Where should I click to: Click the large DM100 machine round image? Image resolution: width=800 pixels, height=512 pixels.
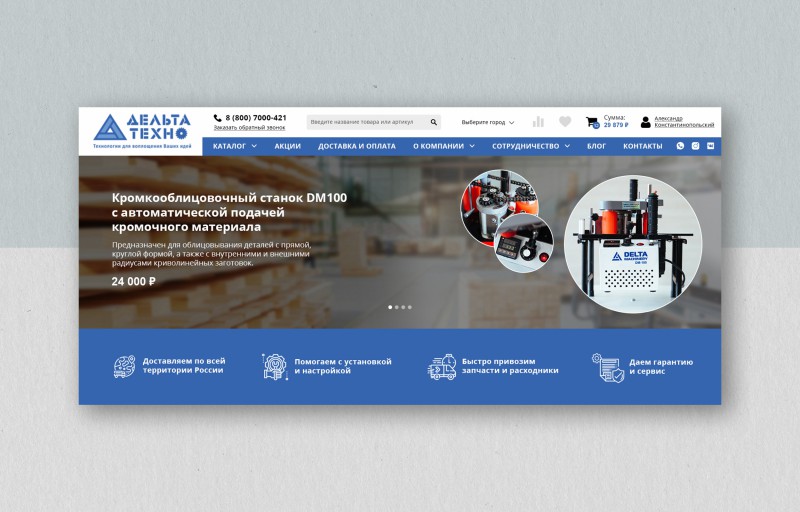point(633,244)
